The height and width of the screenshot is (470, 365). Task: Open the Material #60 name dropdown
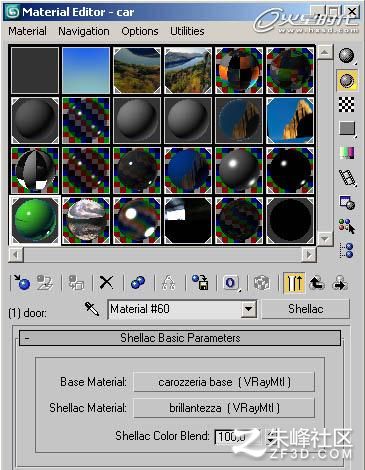249,309
